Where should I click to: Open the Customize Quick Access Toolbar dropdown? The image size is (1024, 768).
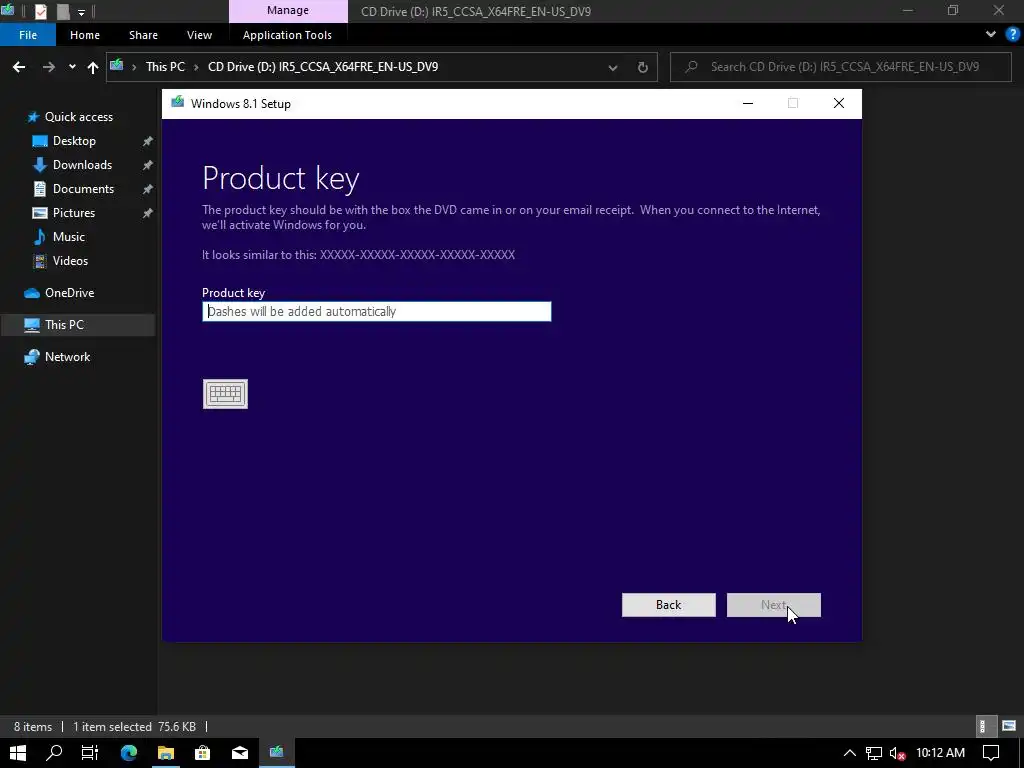pyautogui.click(x=82, y=12)
